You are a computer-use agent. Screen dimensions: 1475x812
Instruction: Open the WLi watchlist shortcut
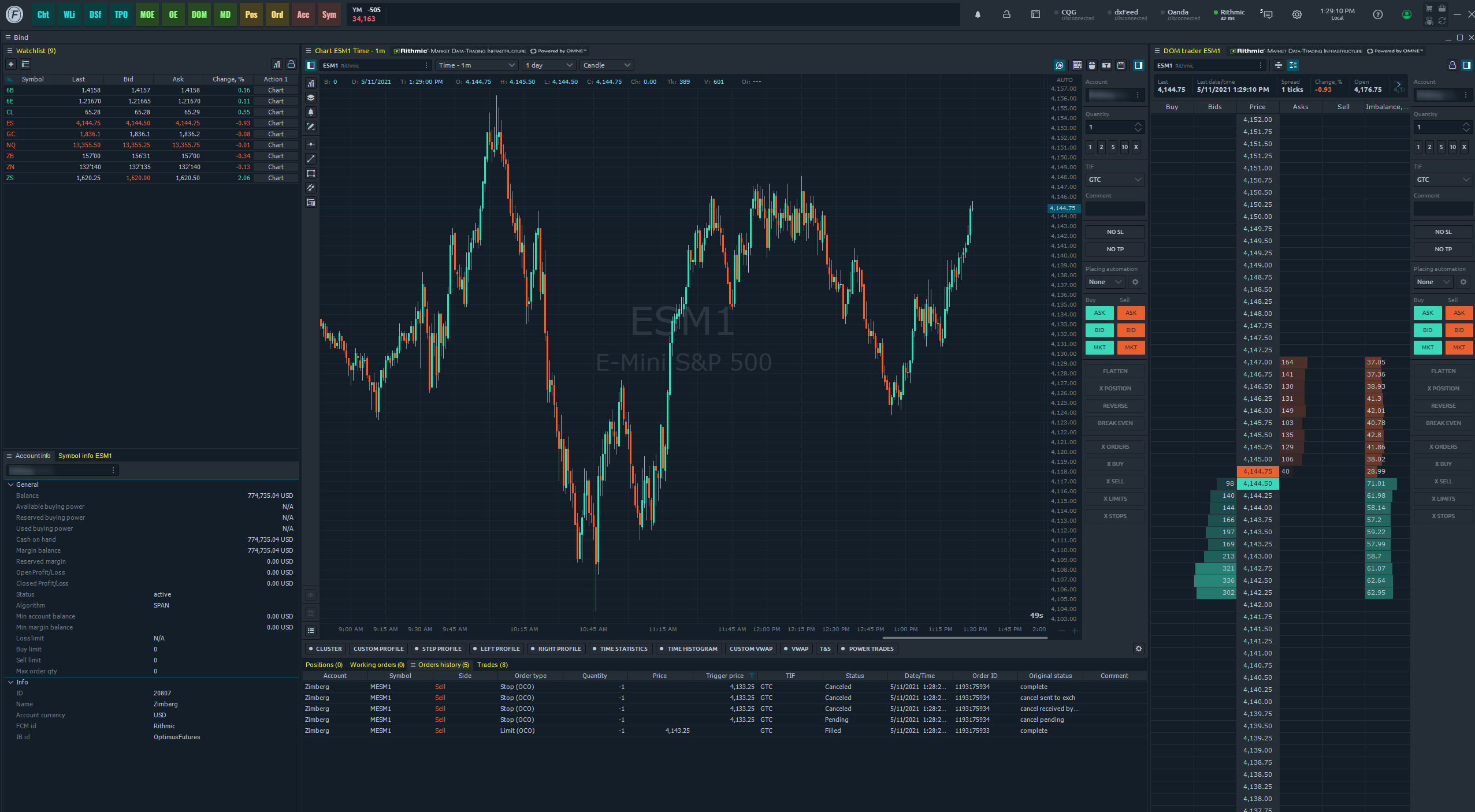pos(69,14)
